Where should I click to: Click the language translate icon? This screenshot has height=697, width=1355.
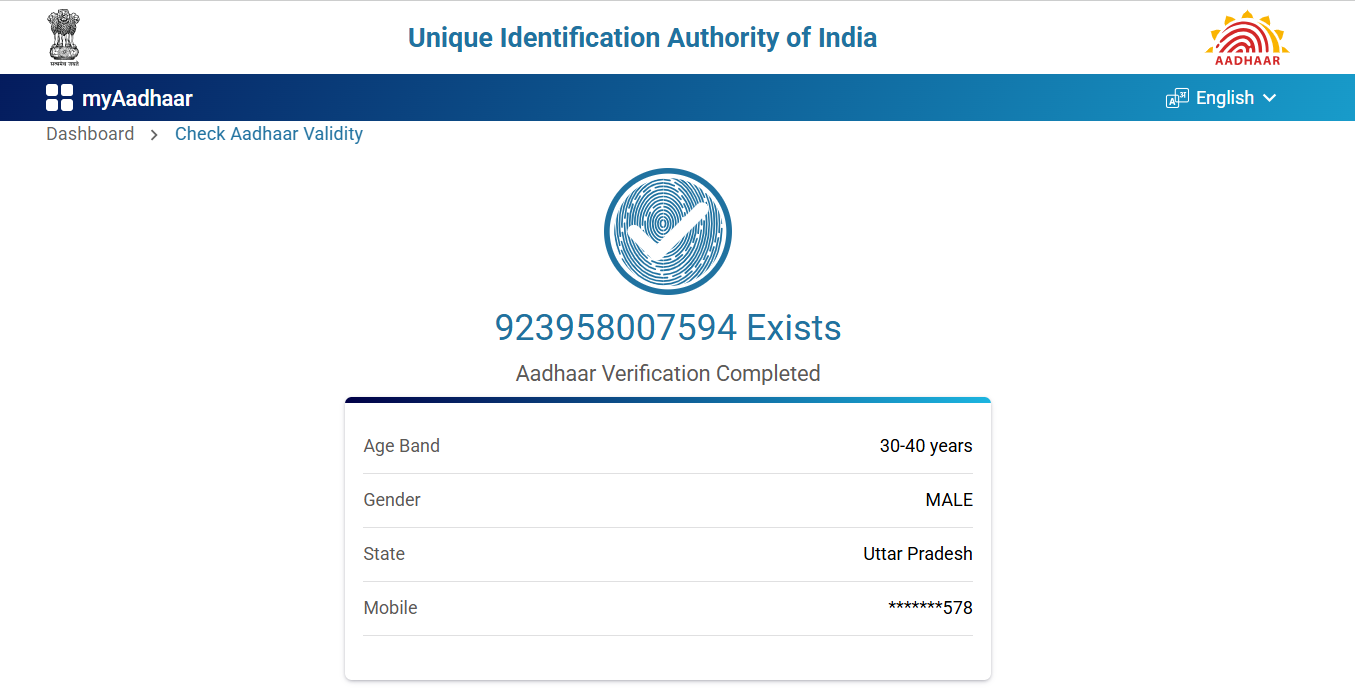click(x=1177, y=98)
